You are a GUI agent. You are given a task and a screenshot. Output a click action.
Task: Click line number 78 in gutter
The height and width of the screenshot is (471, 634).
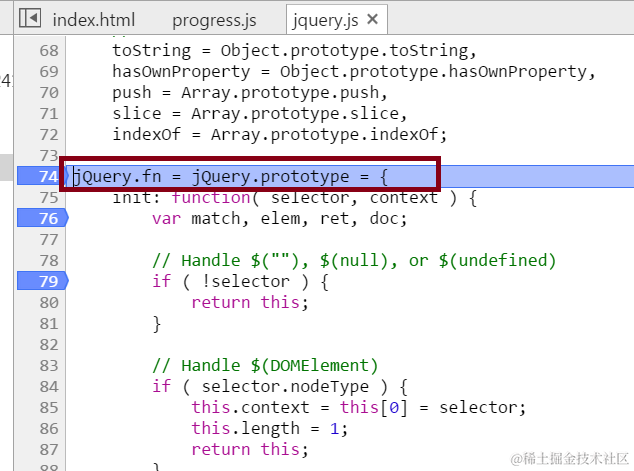tap(49, 261)
